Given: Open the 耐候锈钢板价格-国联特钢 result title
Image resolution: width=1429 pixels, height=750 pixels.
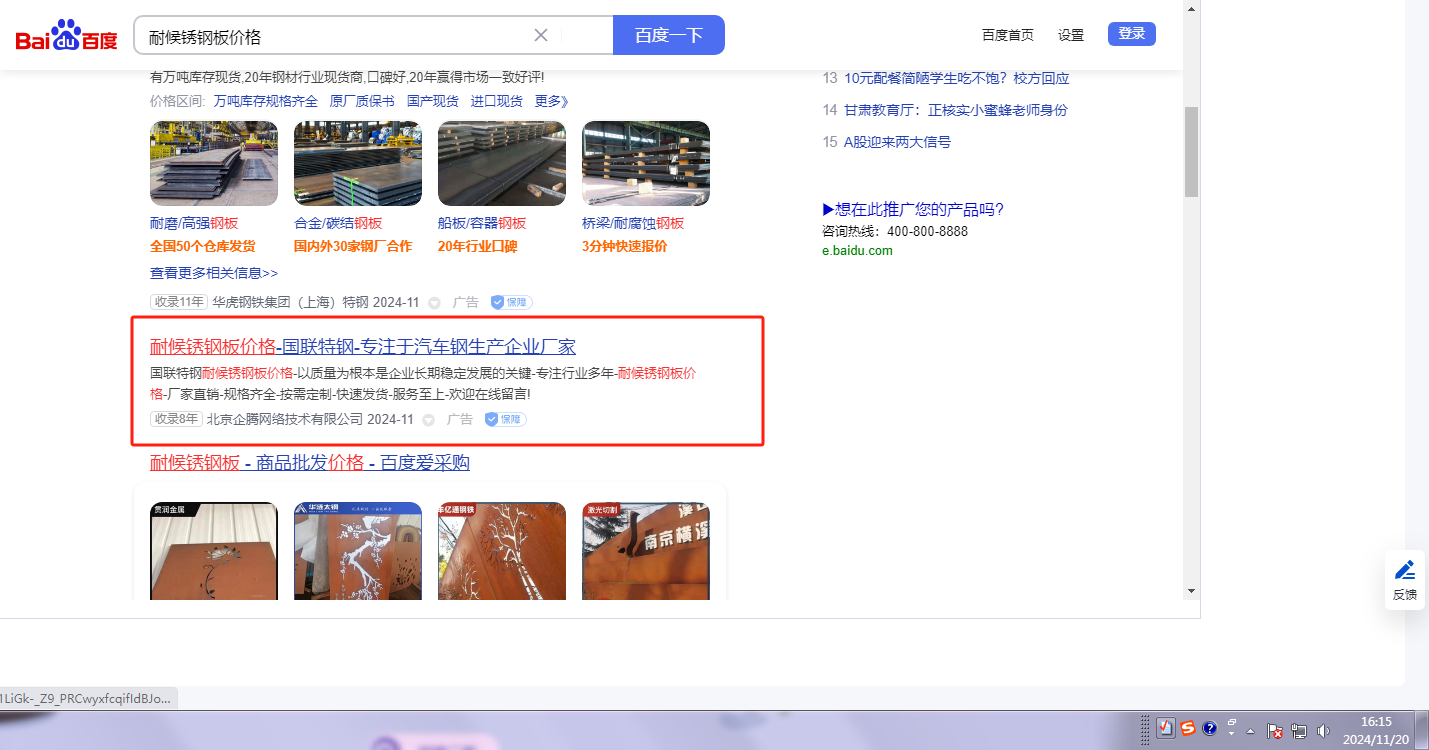Looking at the screenshot, I should 363,347.
